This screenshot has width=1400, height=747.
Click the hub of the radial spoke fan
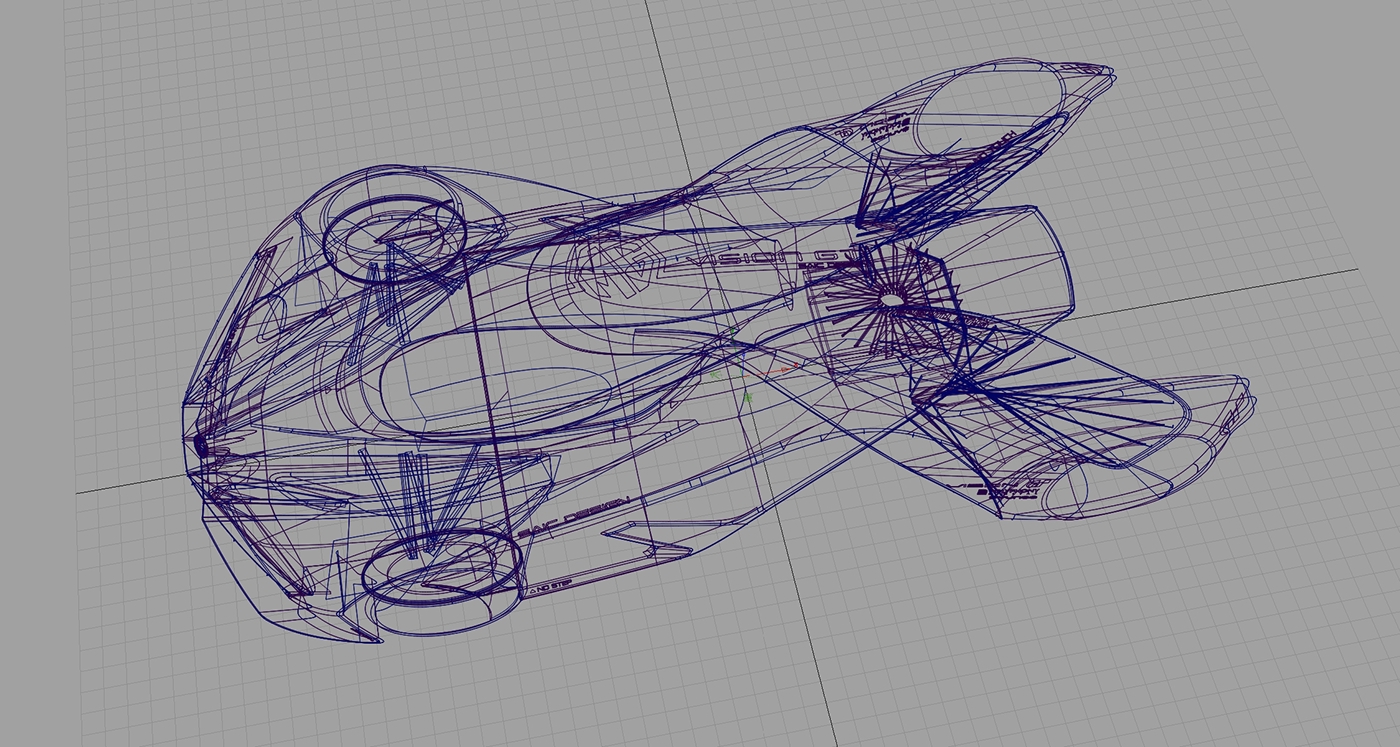(x=890, y=298)
